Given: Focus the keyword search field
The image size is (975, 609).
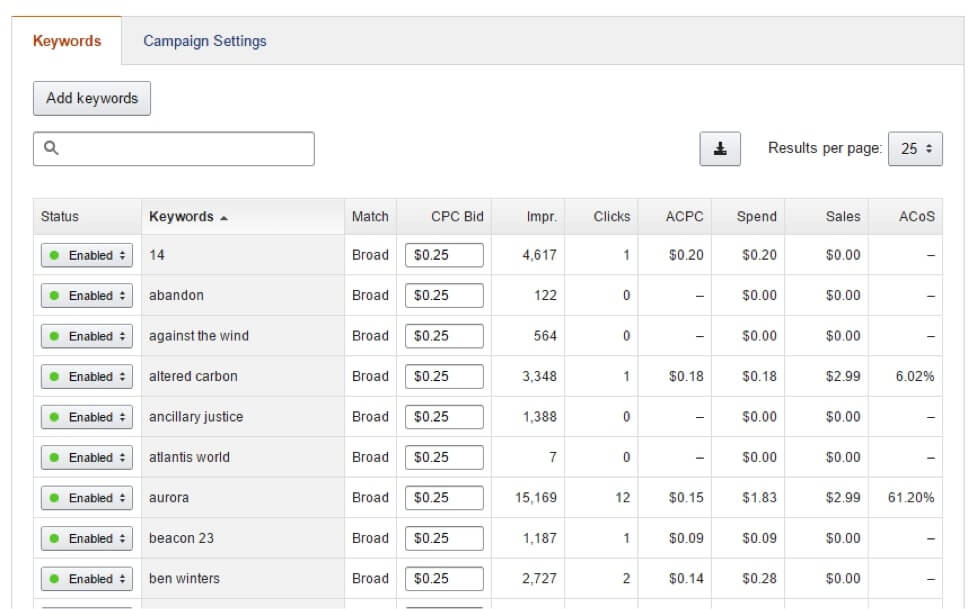Looking at the screenshot, I should 173,149.
